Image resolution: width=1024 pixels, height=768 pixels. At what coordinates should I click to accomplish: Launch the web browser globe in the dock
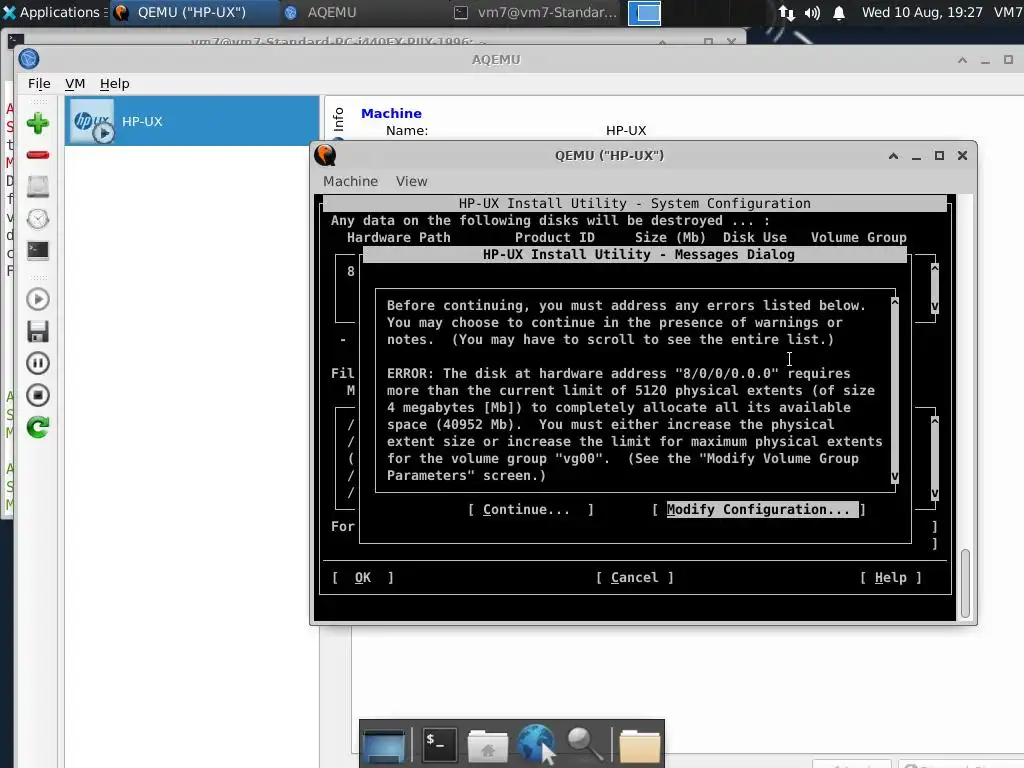pyautogui.click(x=536, y=743)
